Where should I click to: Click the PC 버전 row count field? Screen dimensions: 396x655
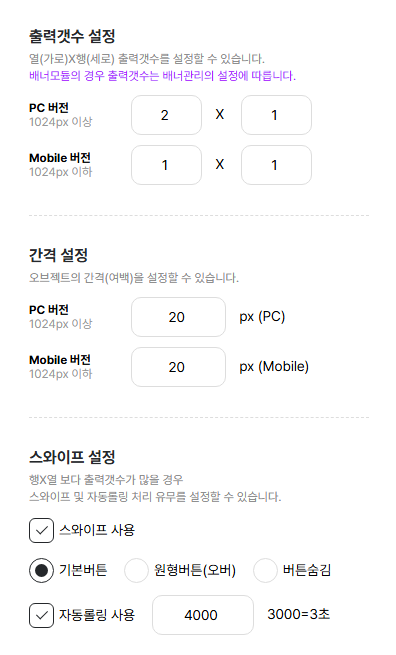pos(276,115)
